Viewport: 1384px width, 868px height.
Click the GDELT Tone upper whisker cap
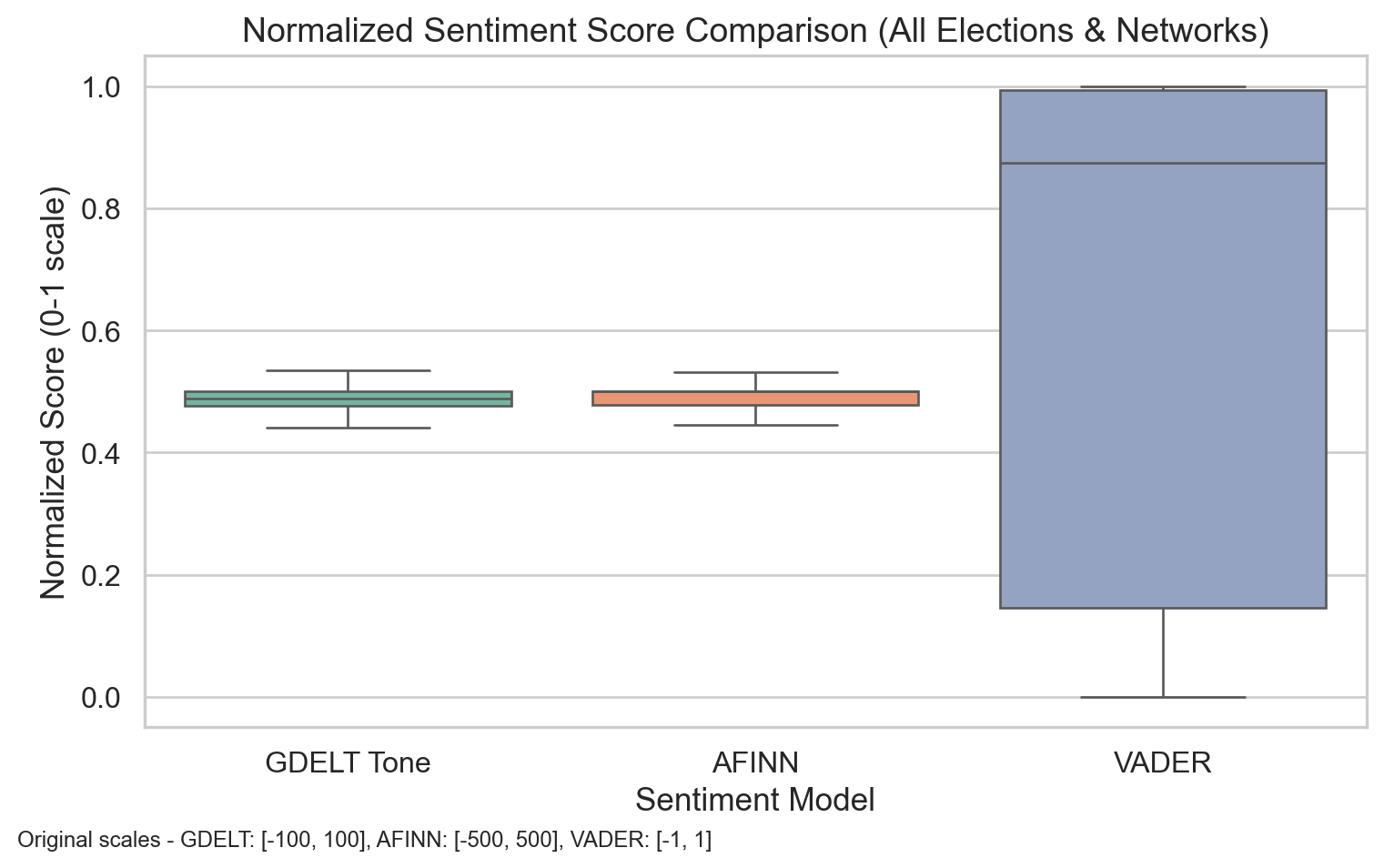click(348, 370)
